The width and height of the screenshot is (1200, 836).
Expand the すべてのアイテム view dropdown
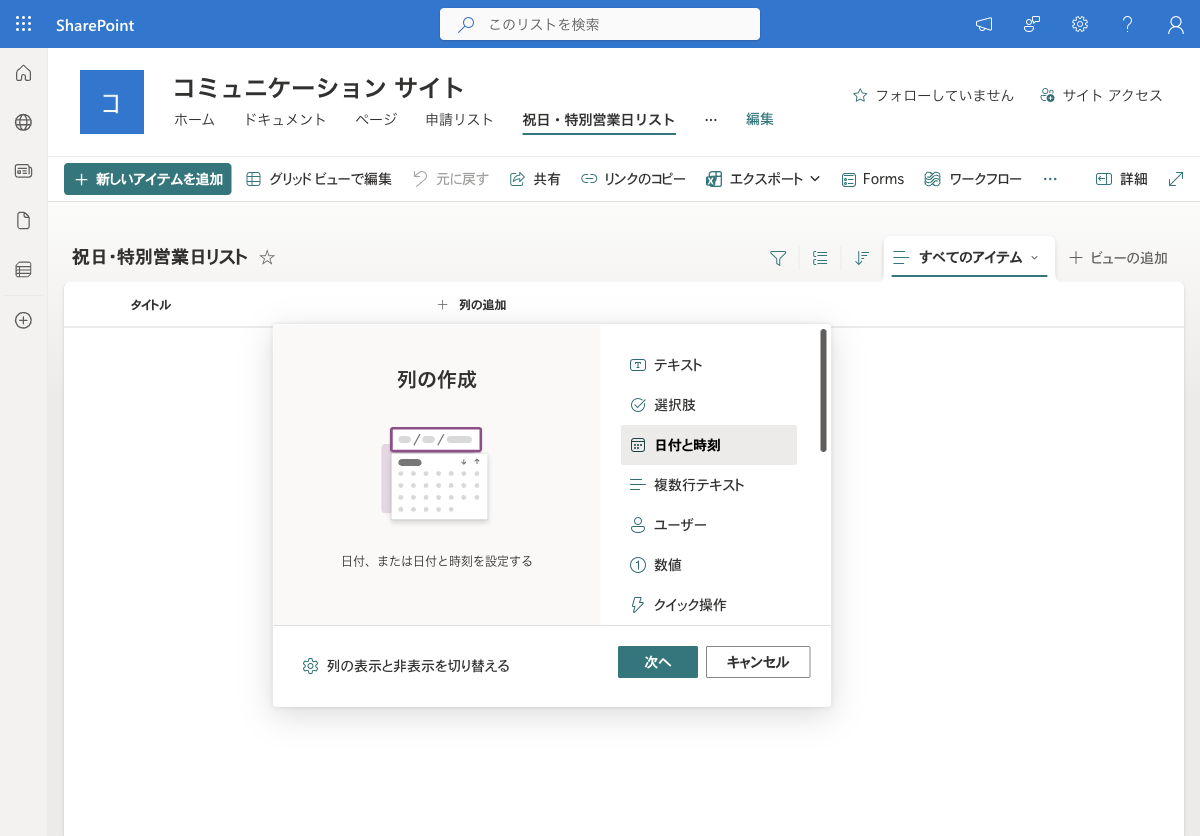click(969, 258)
